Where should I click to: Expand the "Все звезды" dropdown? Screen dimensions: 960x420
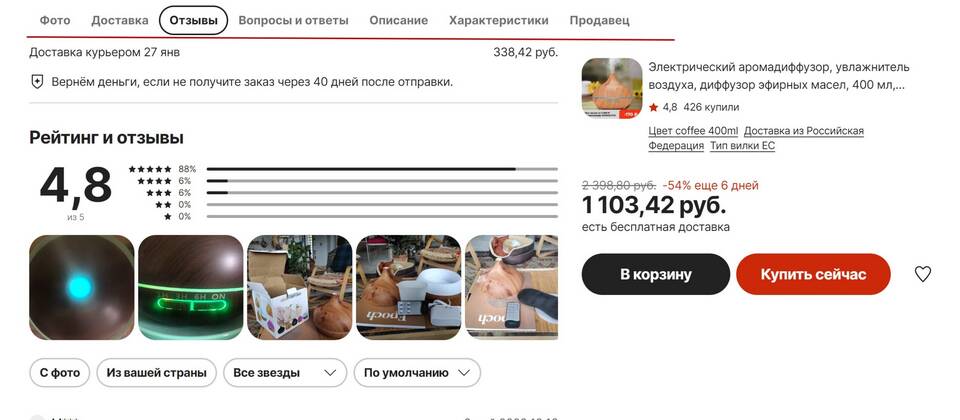(x=285, y=373)
